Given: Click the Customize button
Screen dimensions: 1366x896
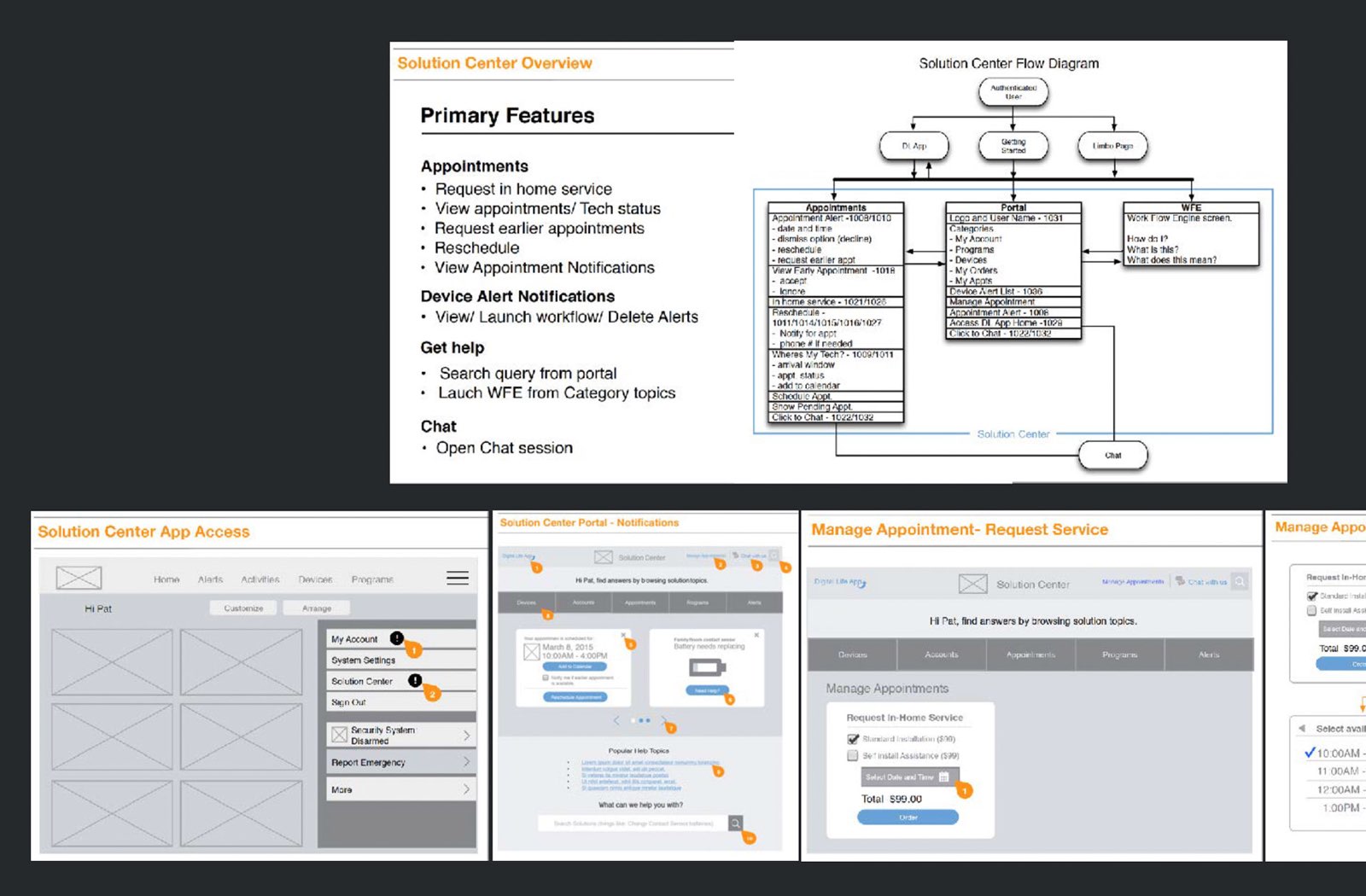Looking at the screenshot, I should (x=243, y=608).
